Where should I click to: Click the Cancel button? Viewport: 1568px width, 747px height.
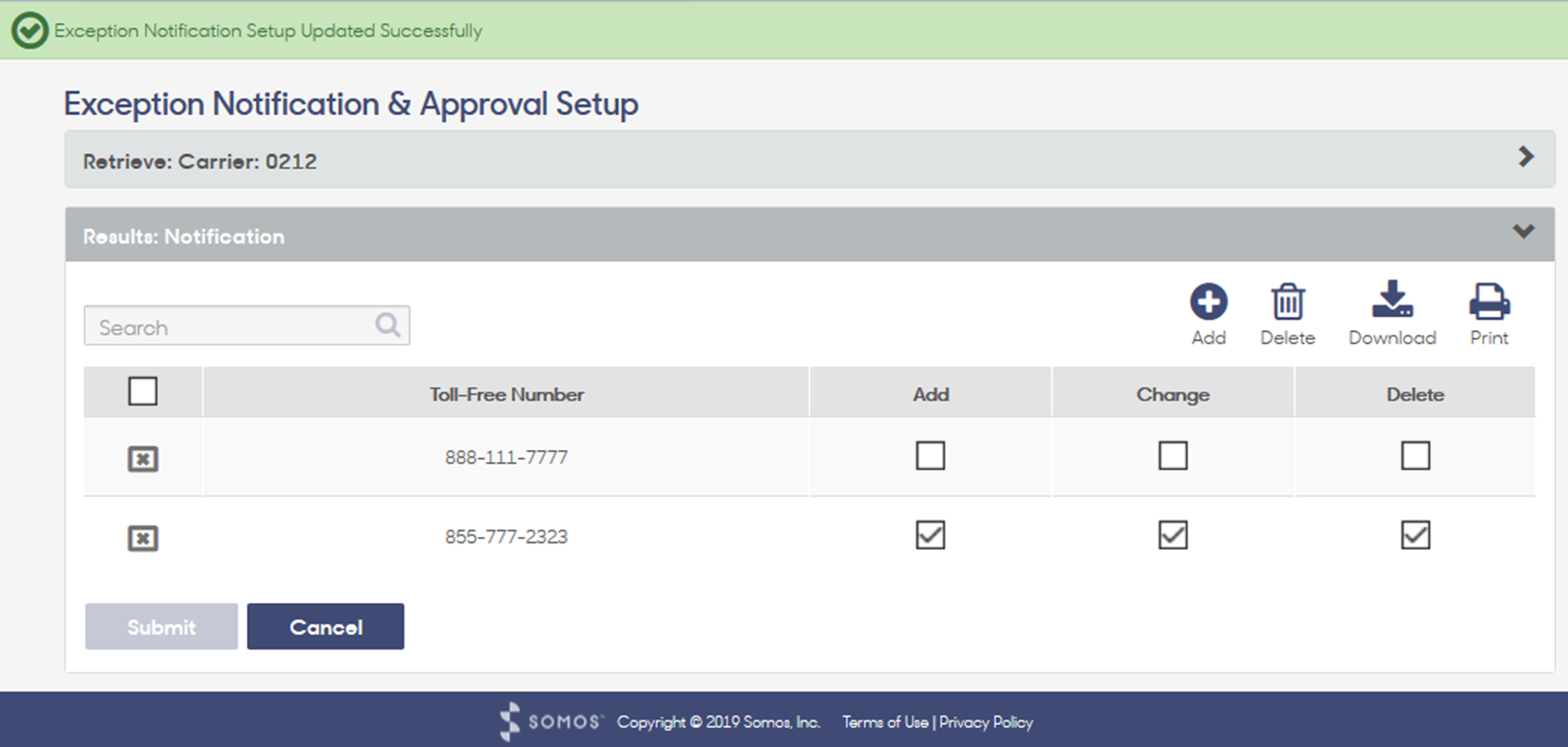(325, 627)
